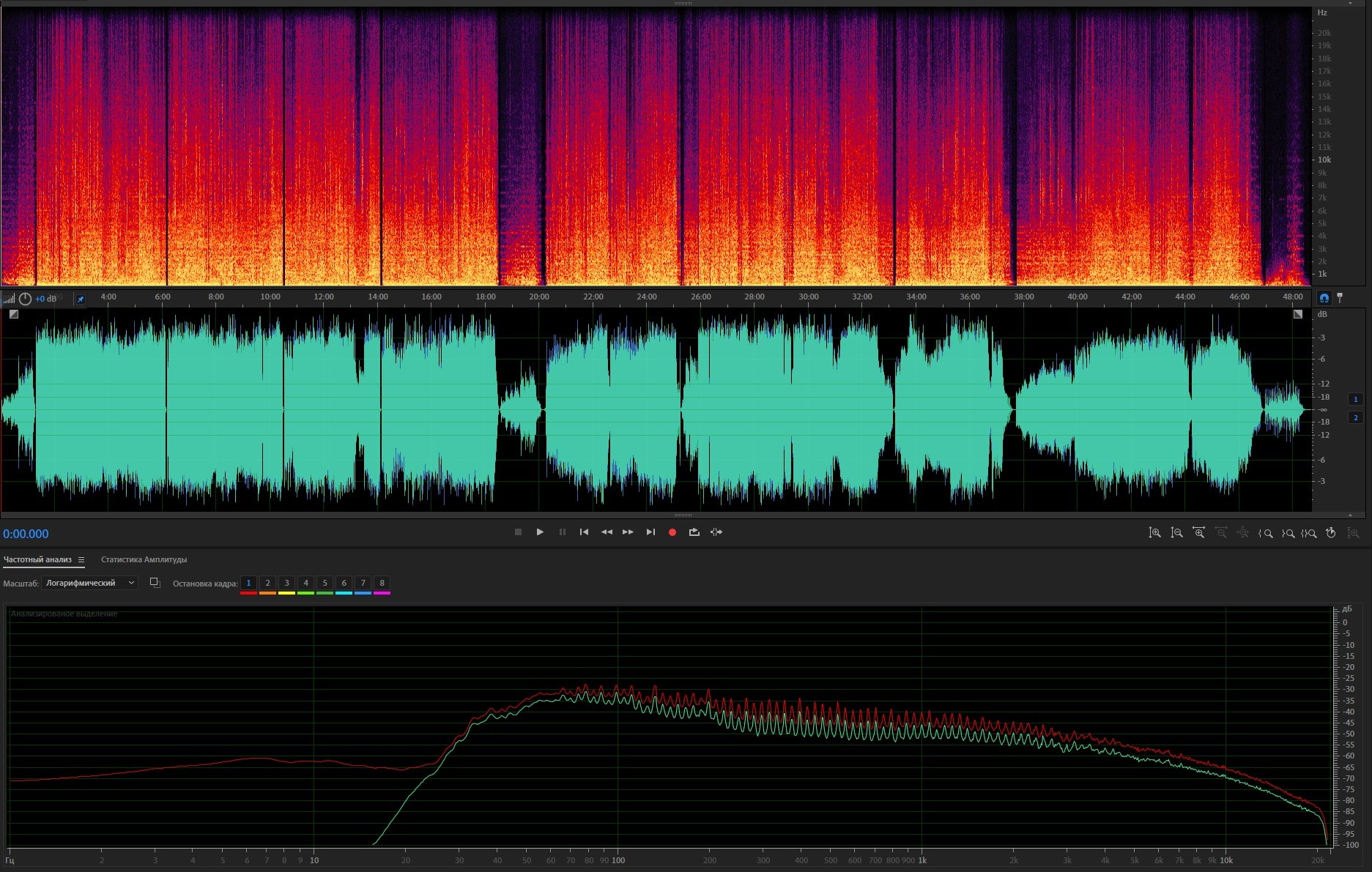Image resolution: width=1372 pixels, height=872 pixels.
Task: Click the Fast Forward button
Action: 628,532
